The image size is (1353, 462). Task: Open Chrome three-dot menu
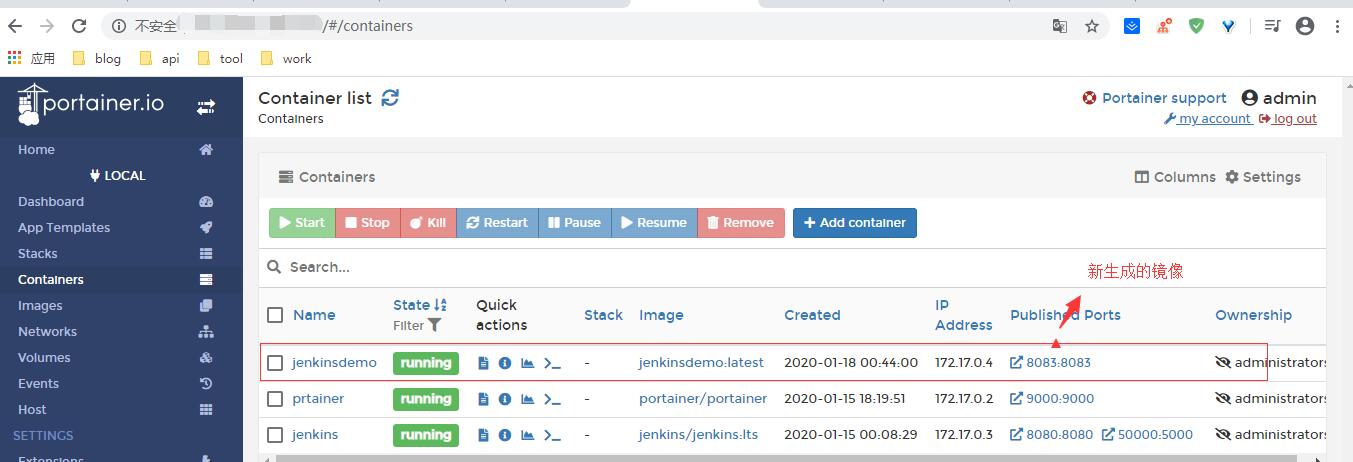[1337, 26]
